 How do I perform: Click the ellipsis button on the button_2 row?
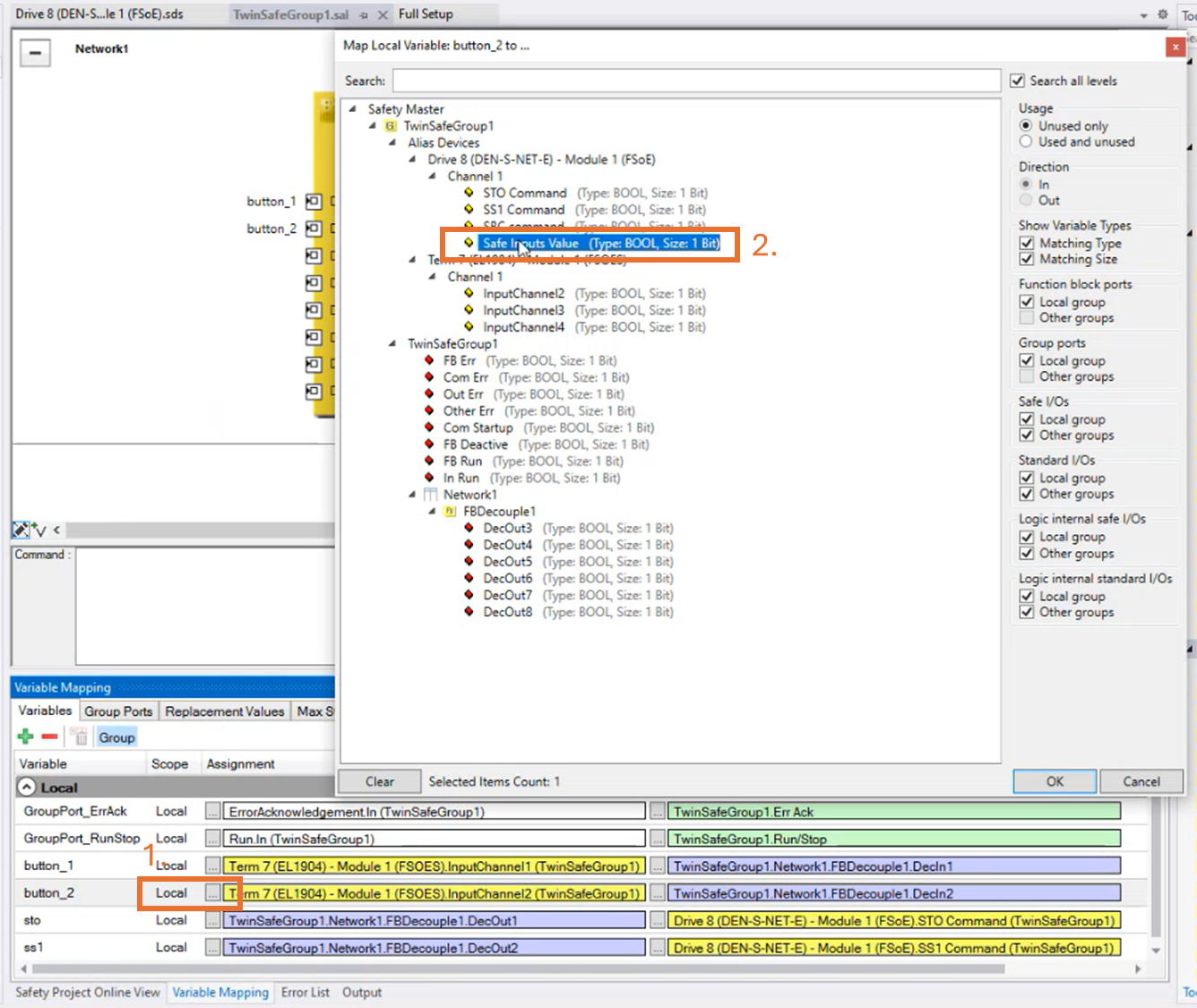tap(212, 892)
